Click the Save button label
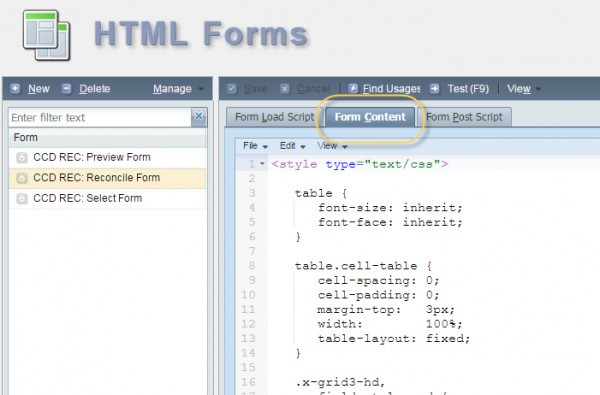The width and height of the screenshot is (600, 395). [256, 89]
